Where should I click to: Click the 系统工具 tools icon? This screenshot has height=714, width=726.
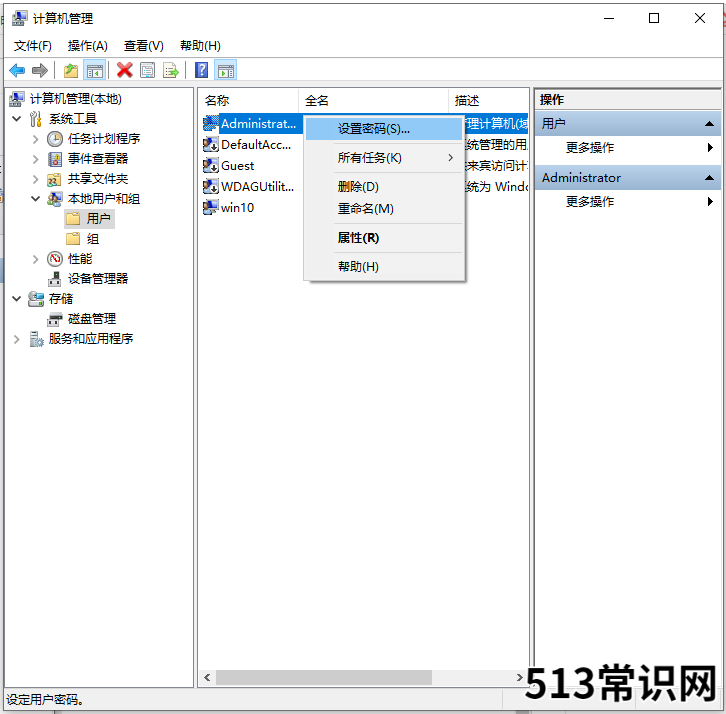[36, 119]
